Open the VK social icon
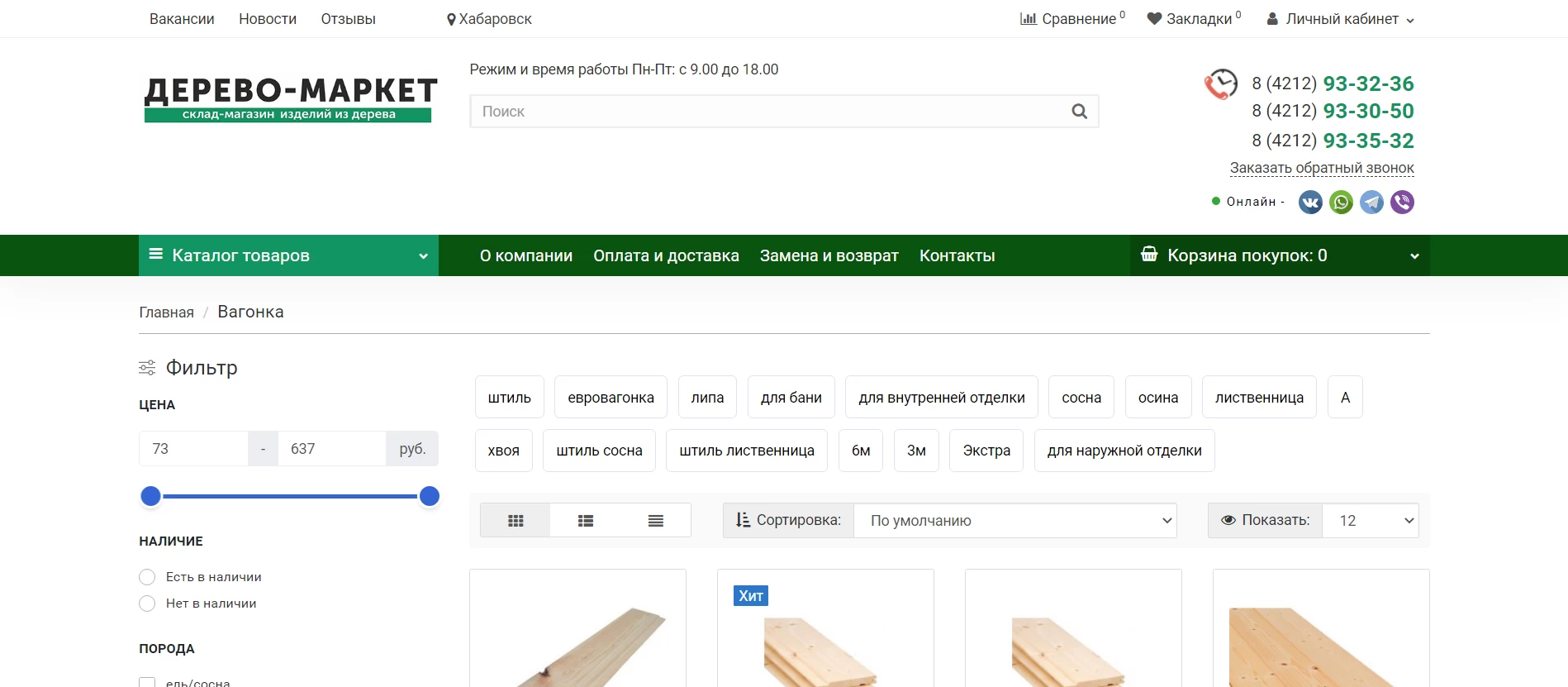 coord(1310,202)
